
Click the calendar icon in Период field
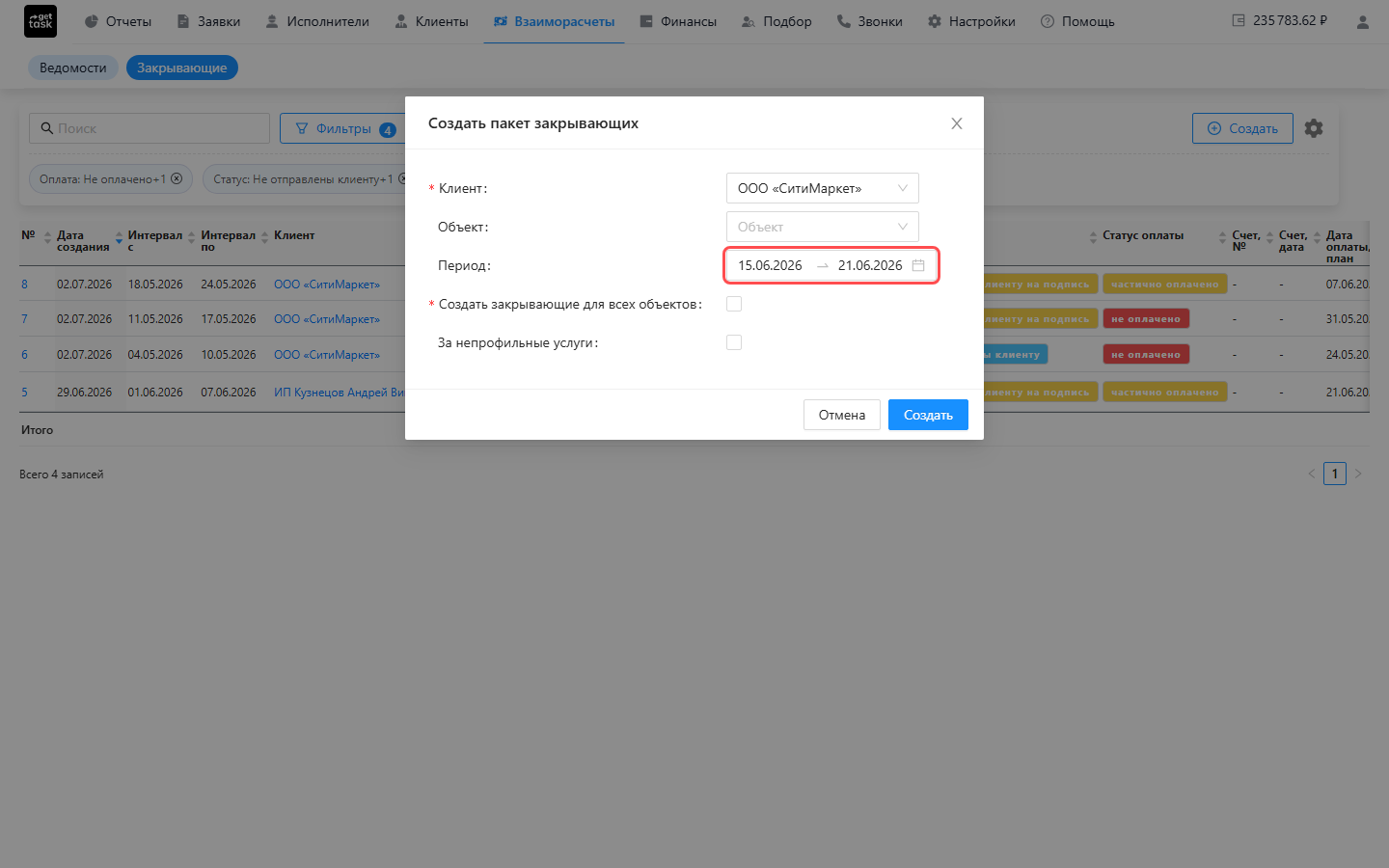[918, 265]
